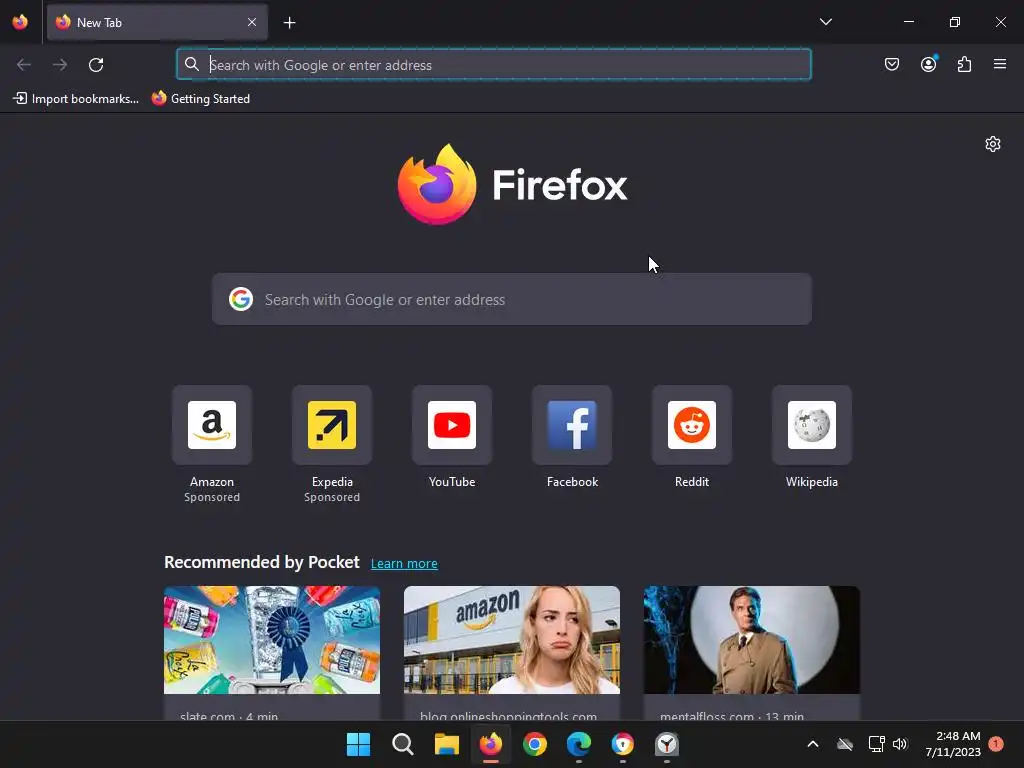
Task: Close the New Tab tab
Action: (x=252, y=22)
